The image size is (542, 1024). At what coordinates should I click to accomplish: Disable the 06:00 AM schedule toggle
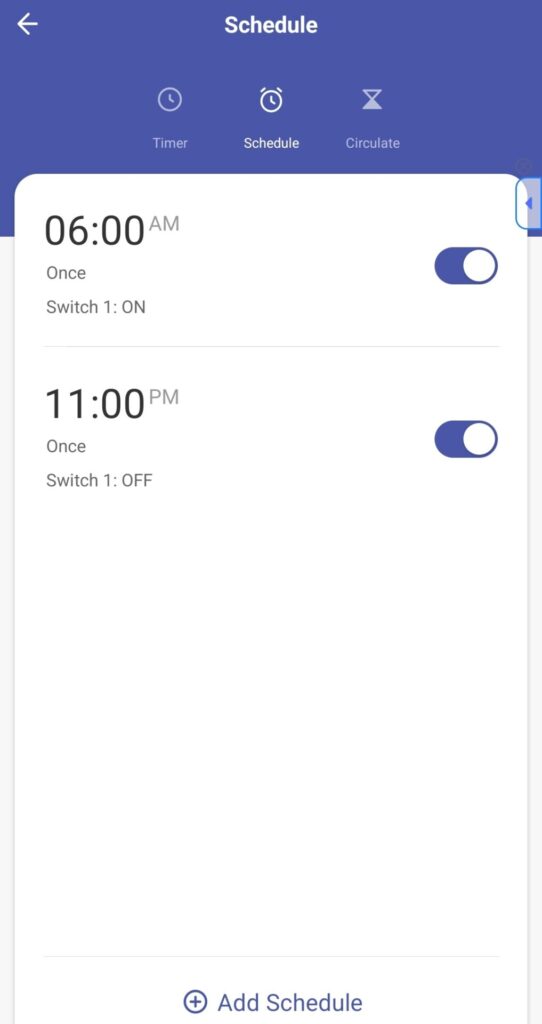pyautogui.click(x=466, y=266)
